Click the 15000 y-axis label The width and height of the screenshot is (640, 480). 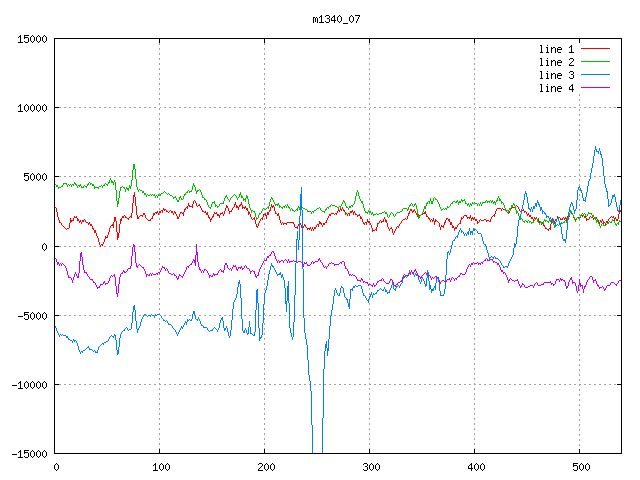(32, 39)
